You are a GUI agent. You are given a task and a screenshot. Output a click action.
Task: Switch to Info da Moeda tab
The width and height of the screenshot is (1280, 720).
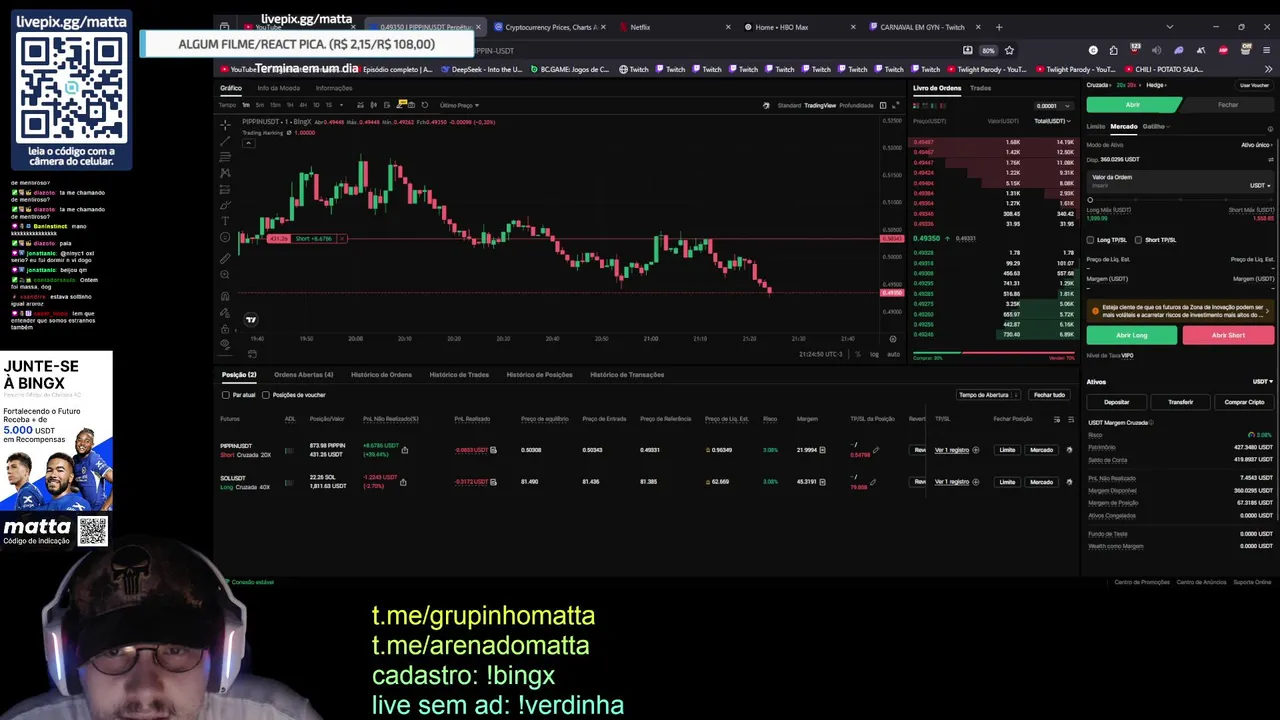278,88
